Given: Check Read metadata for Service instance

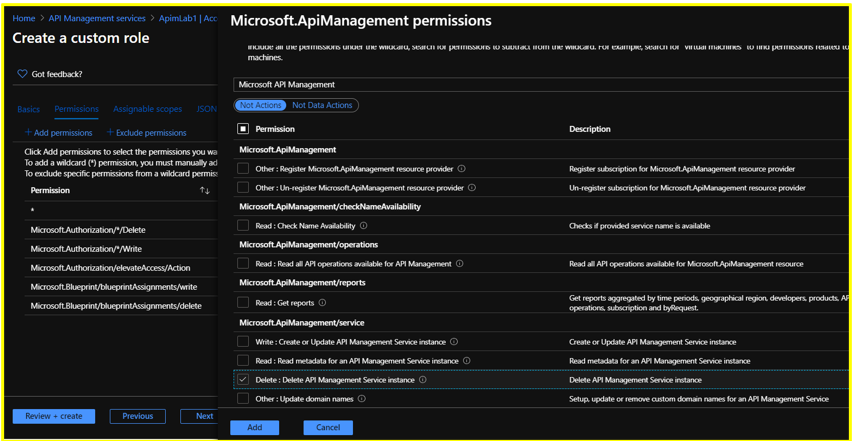Looking at the screenshot, I should 243,361.
